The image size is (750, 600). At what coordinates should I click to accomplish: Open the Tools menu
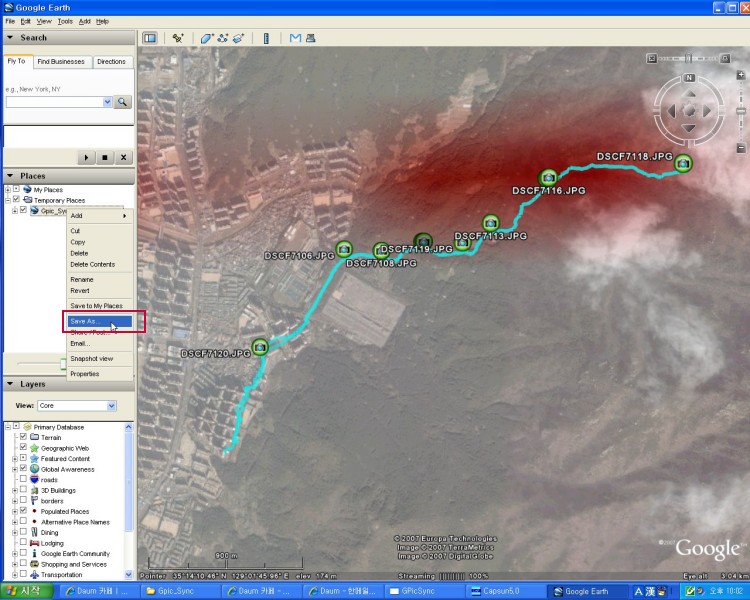[65, 22]
